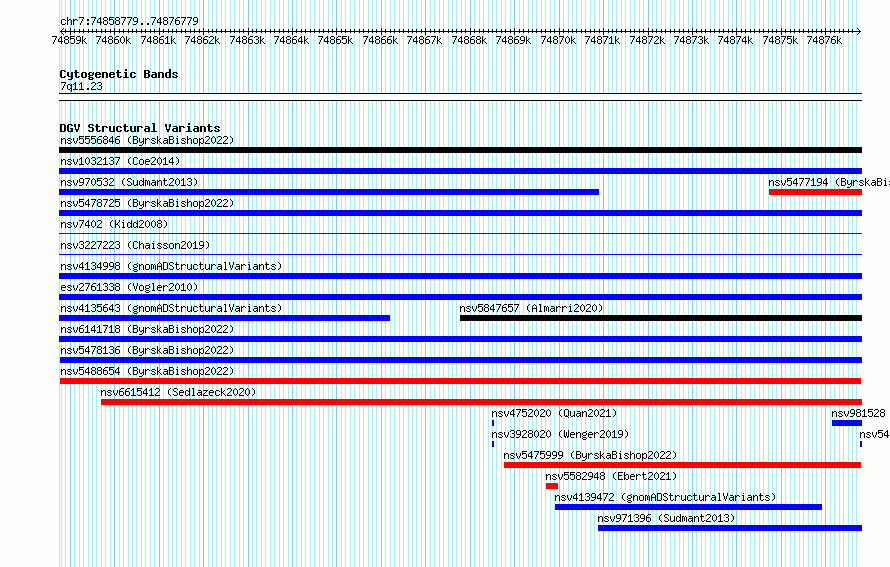Viewport: 890px width, 567px height.
Task: Select the black bar for nsv5556846
Action: pos(460,150)
